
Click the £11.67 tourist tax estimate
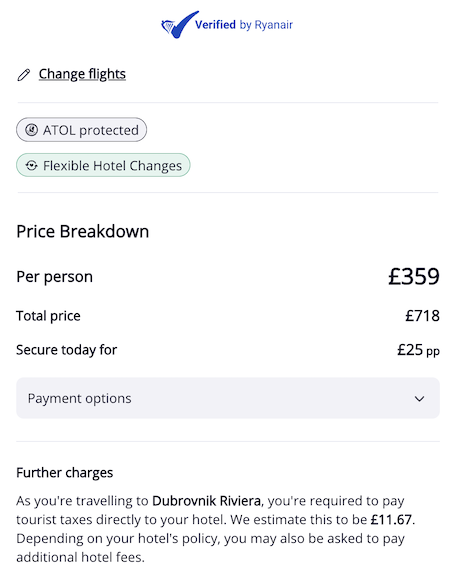[392, 520]
